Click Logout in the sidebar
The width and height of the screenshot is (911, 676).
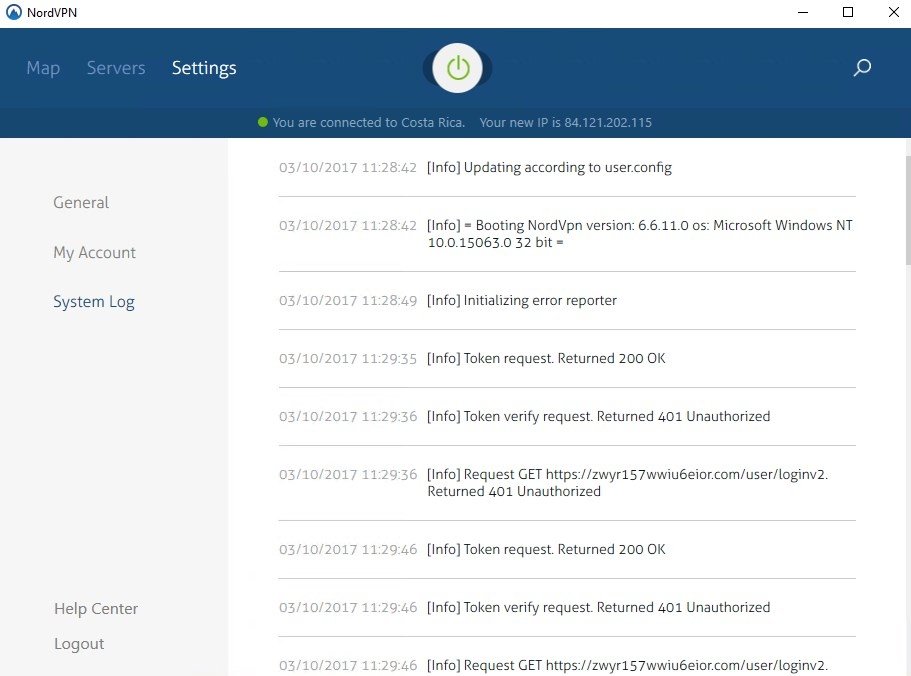[x=79, y=644]
